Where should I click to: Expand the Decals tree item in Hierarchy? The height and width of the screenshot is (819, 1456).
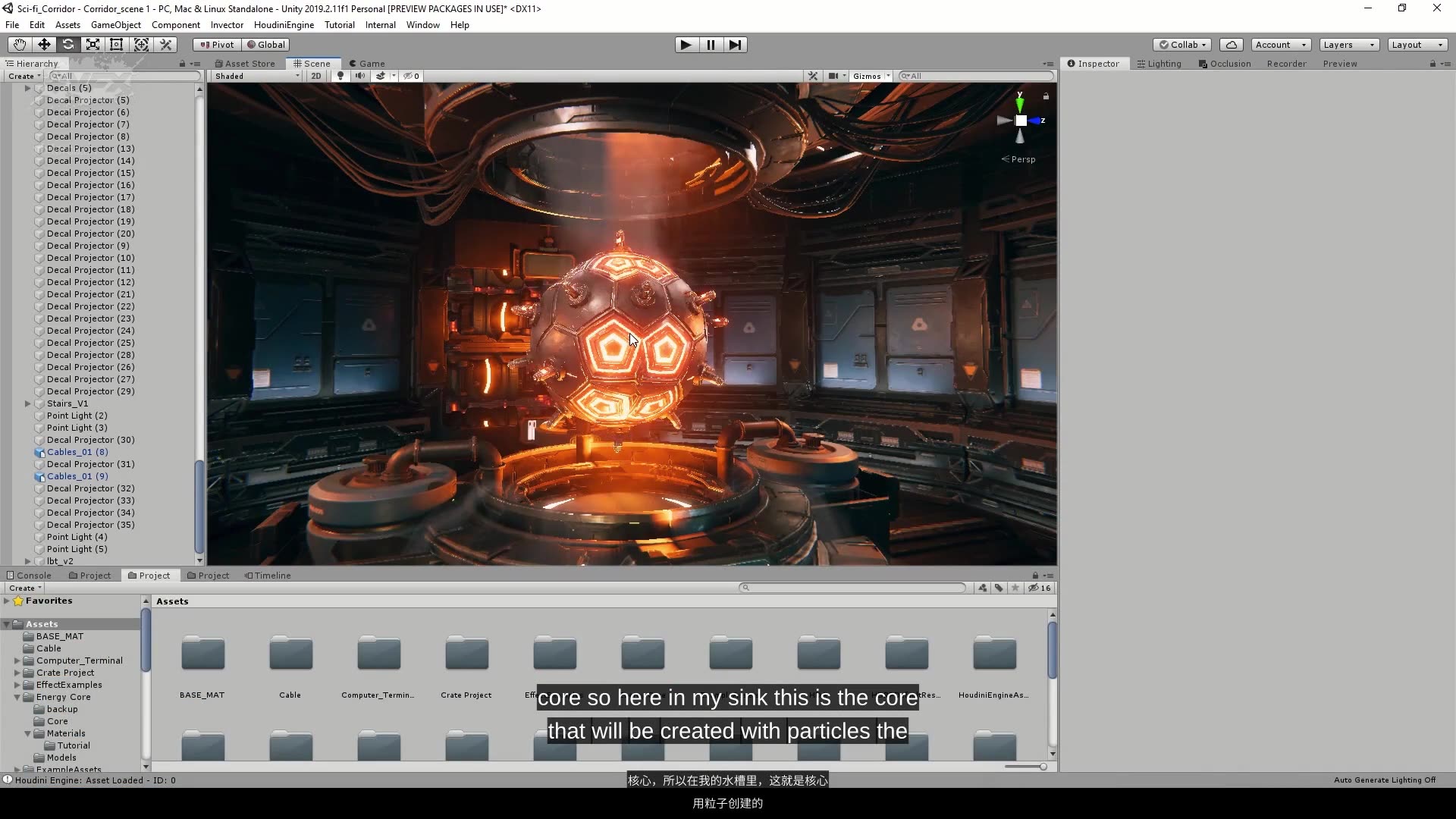click(x=28, y=87)
